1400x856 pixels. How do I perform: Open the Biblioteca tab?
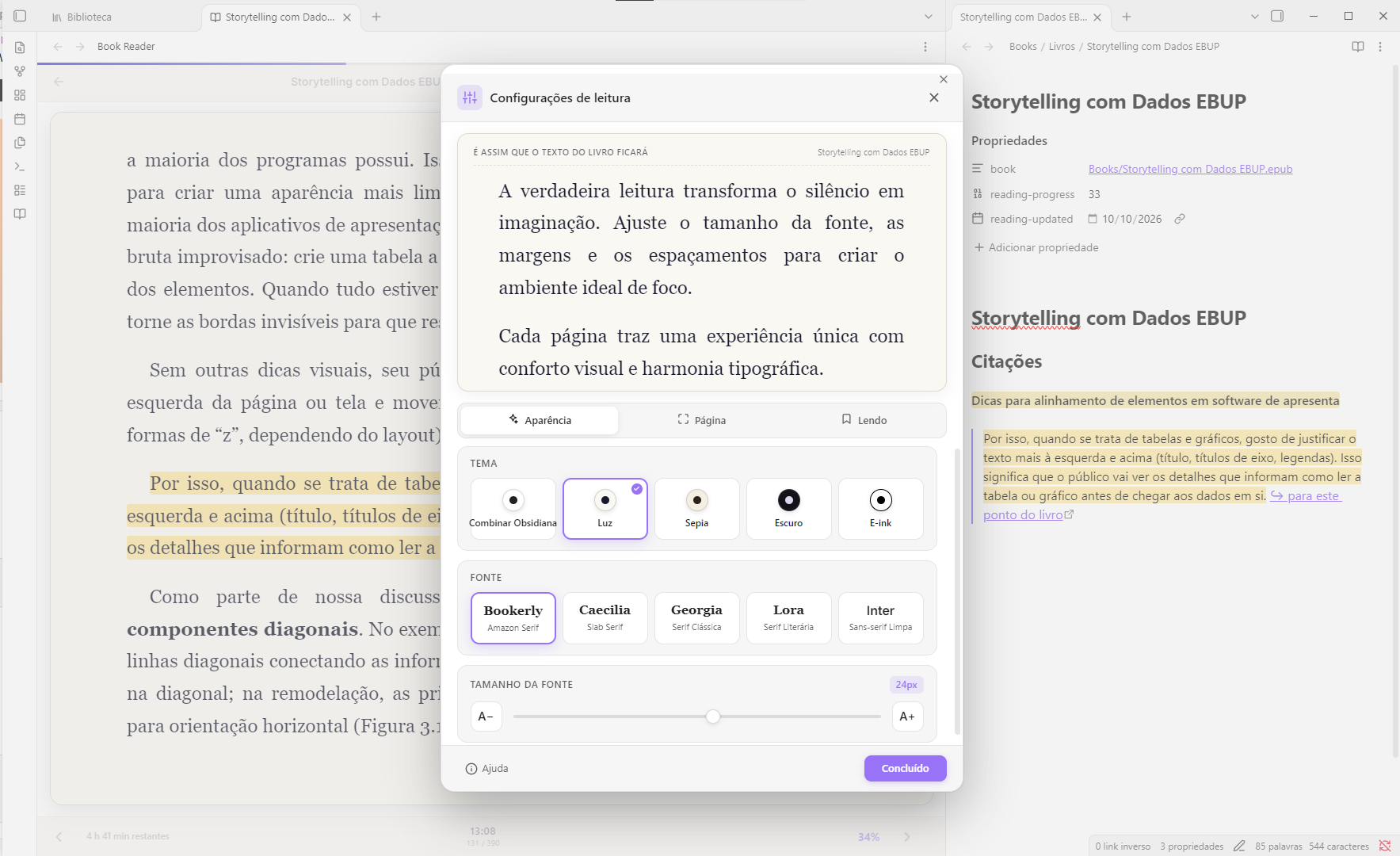pos(82,17)
